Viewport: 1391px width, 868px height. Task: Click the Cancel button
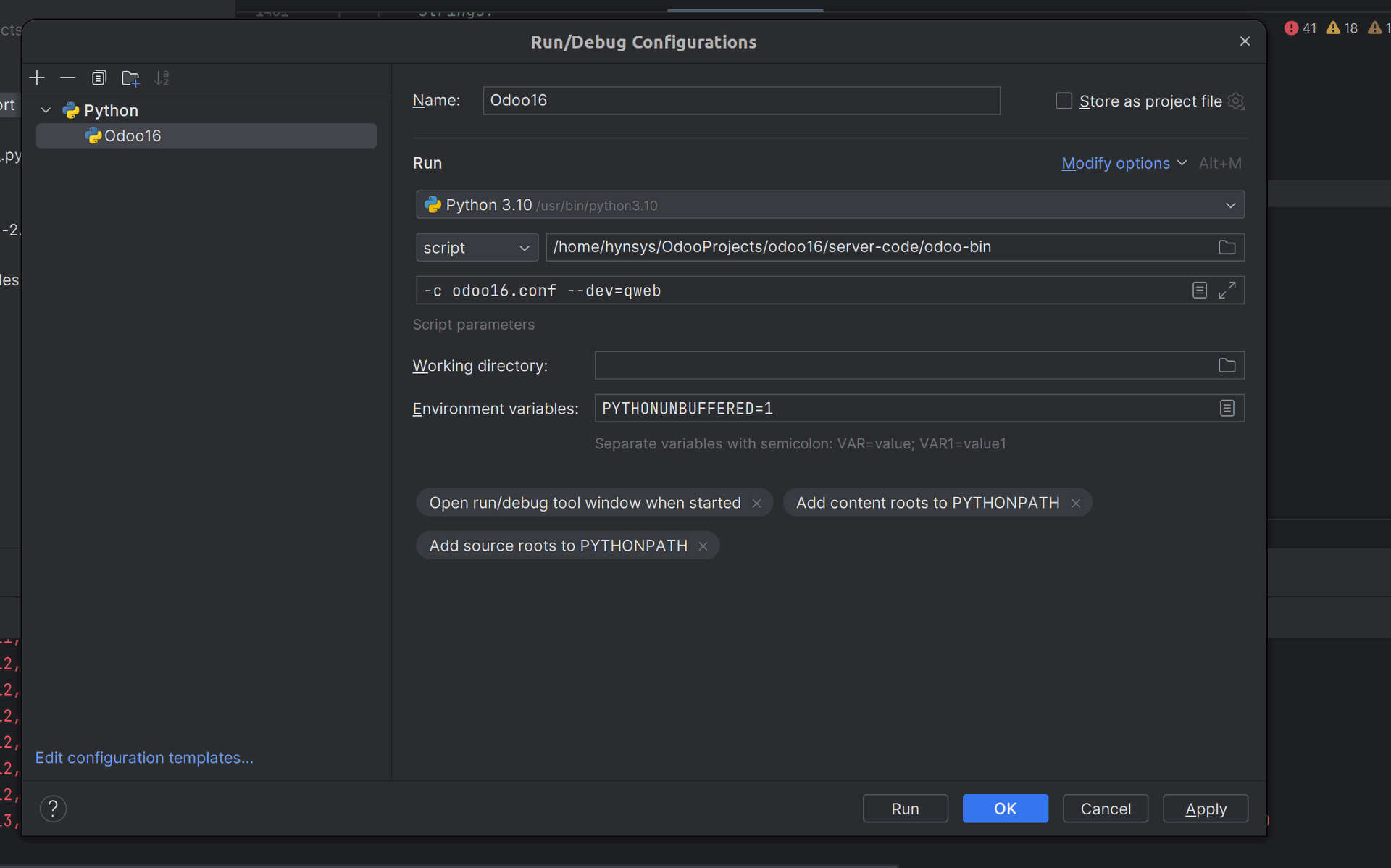tap(1105, 809)
